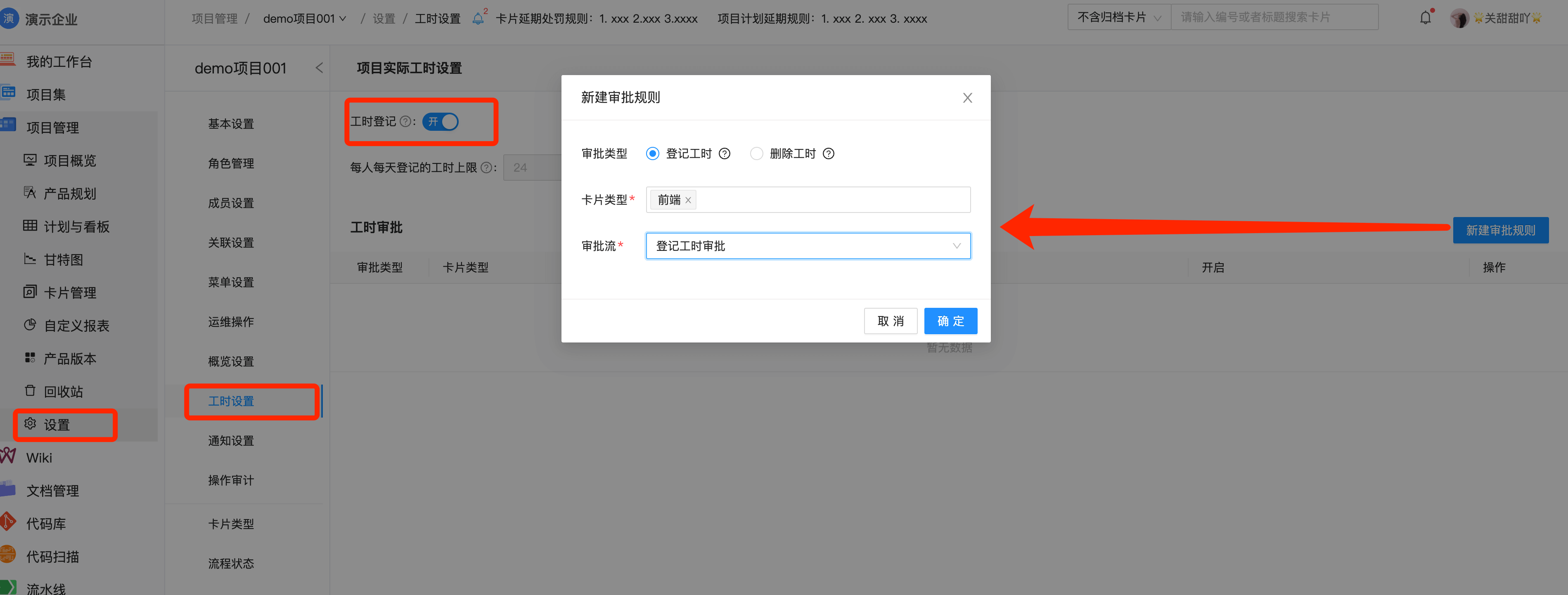This screenshot has height=595, width=1568.
Task: Open the 审批流 dropdown
Action: click(808, 246)
